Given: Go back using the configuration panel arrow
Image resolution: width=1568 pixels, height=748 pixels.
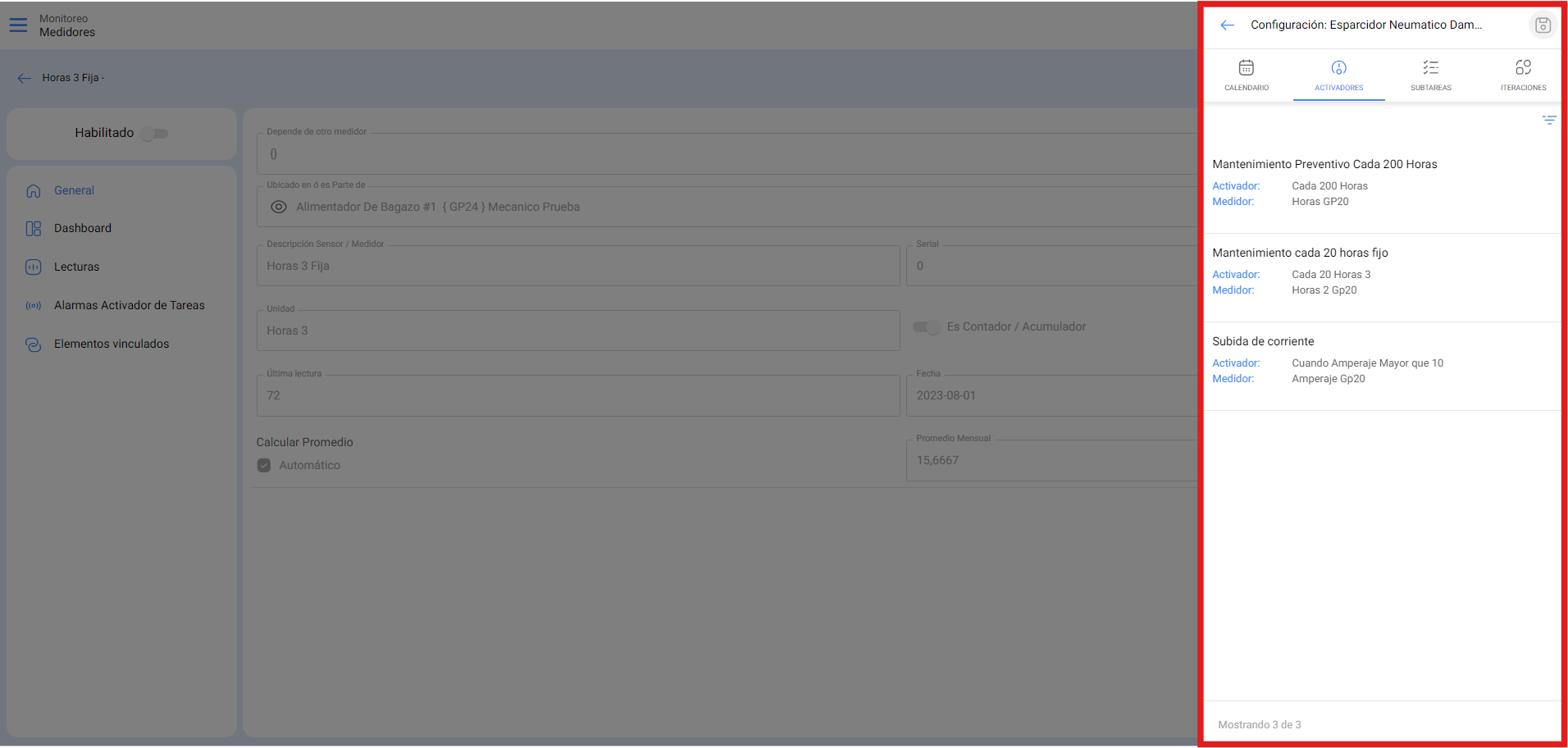Looking at the screenshot, I should (1227, 25).
